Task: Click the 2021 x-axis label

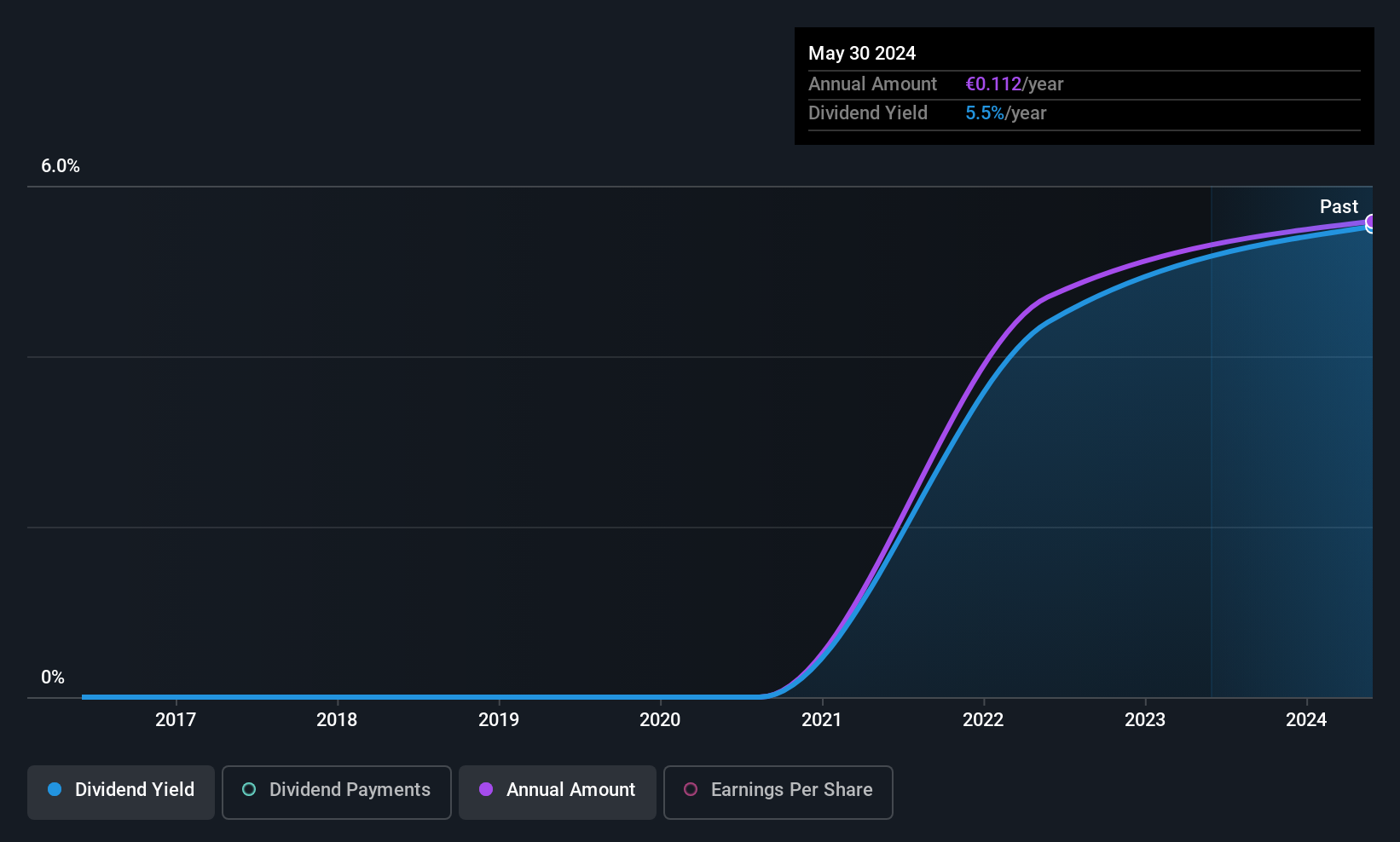Action: tap(822, 720)
